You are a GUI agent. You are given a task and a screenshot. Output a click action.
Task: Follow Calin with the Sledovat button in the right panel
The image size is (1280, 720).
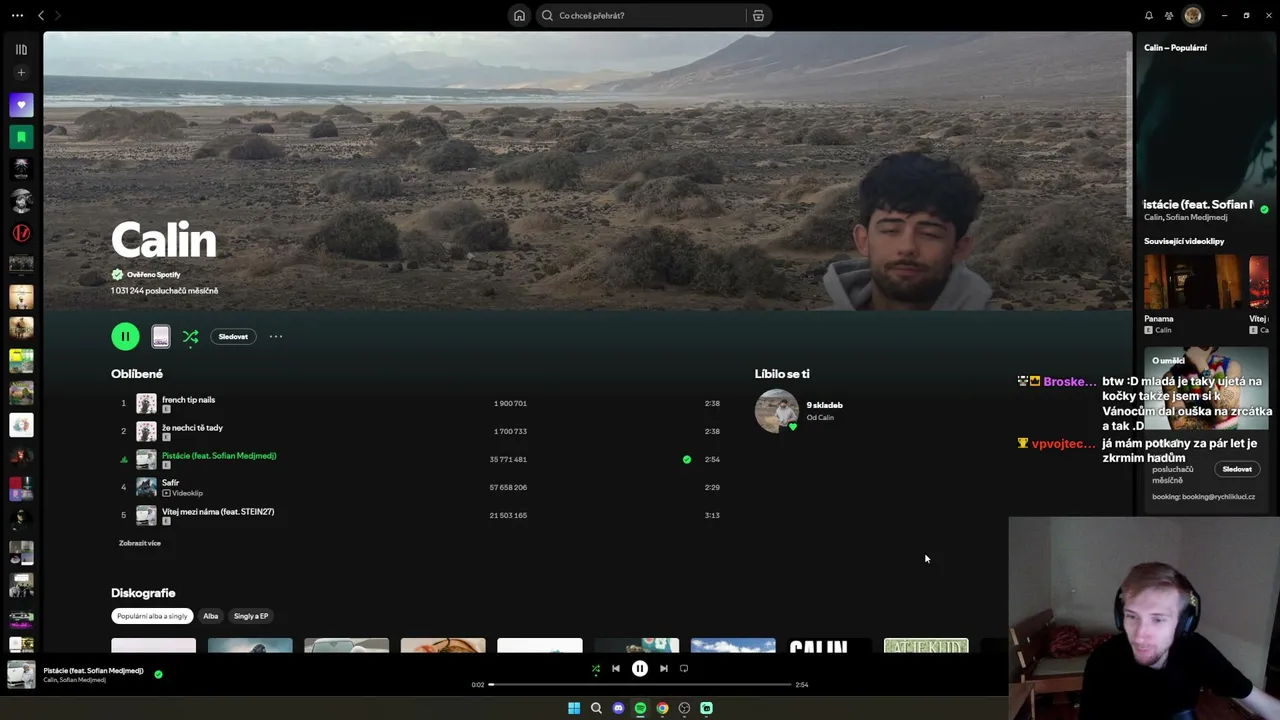click(1237, 469)
